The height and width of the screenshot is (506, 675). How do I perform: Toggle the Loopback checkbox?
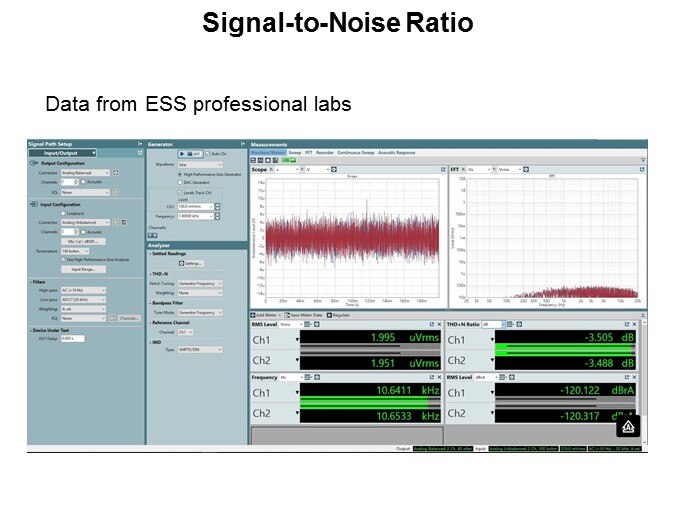[x=63, y=213]
